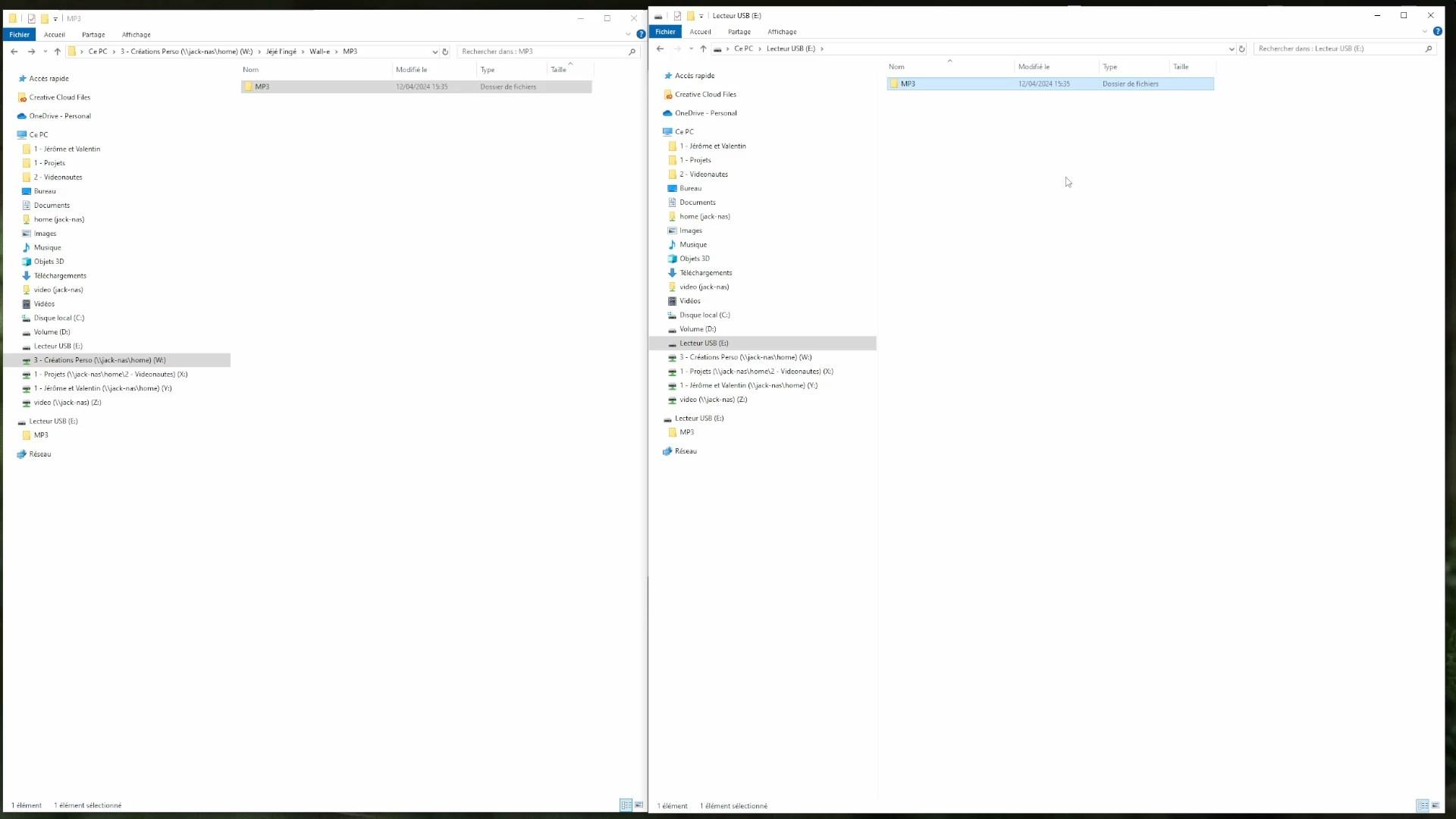Click search field in Lecteur USB window
The image size is (1456, 819).
[x=1339, y=49]
